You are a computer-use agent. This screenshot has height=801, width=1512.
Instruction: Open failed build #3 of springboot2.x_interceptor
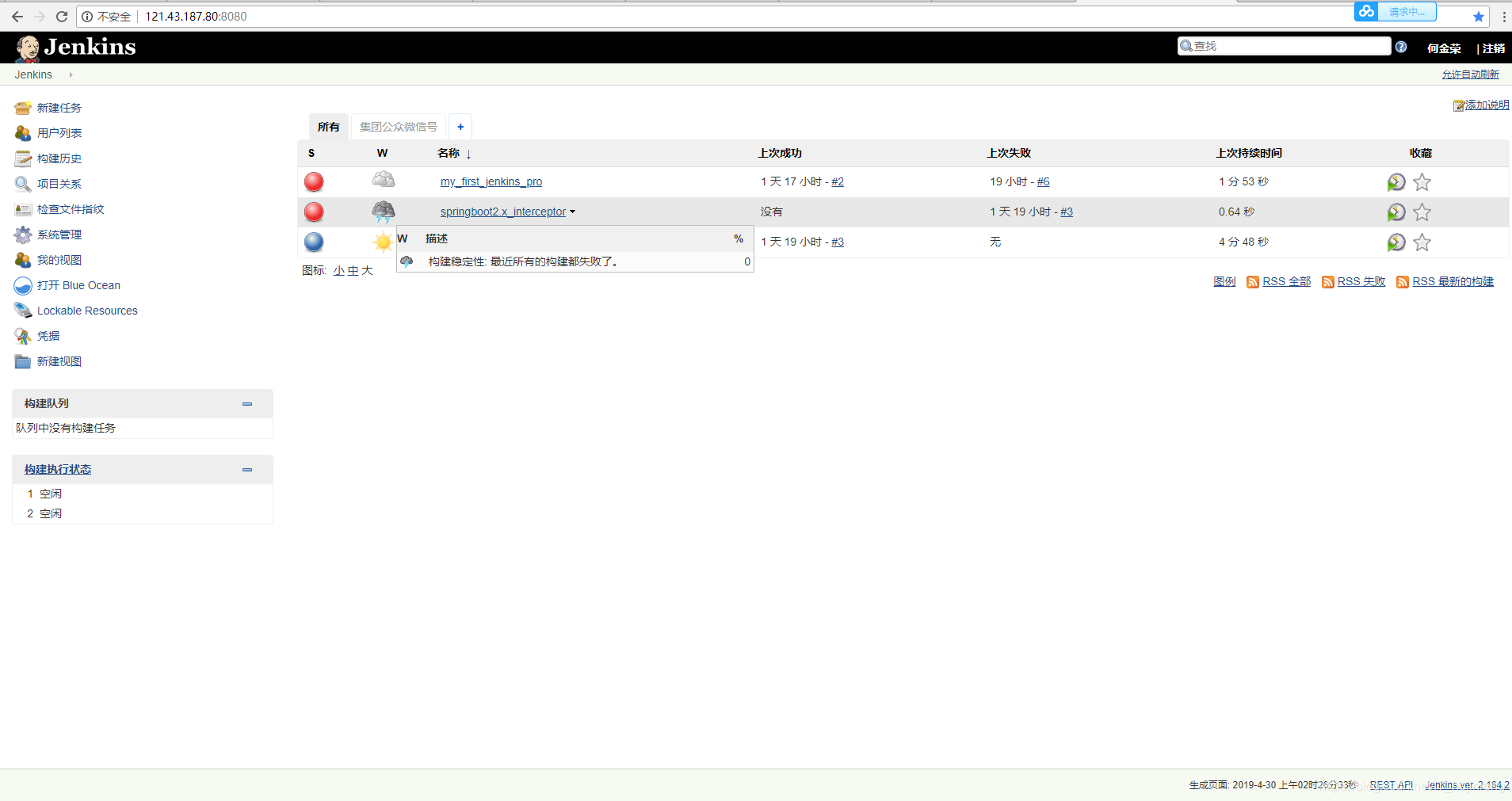pos(1067,212)
